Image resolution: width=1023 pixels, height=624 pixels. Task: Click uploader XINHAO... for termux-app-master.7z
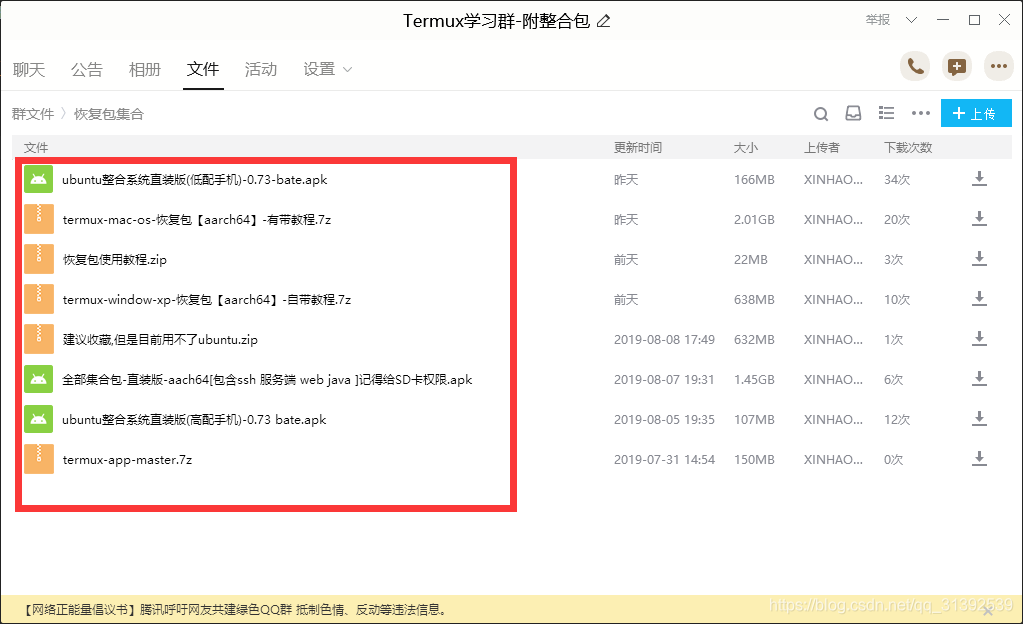pyautogui.click(x=833, y=460)
